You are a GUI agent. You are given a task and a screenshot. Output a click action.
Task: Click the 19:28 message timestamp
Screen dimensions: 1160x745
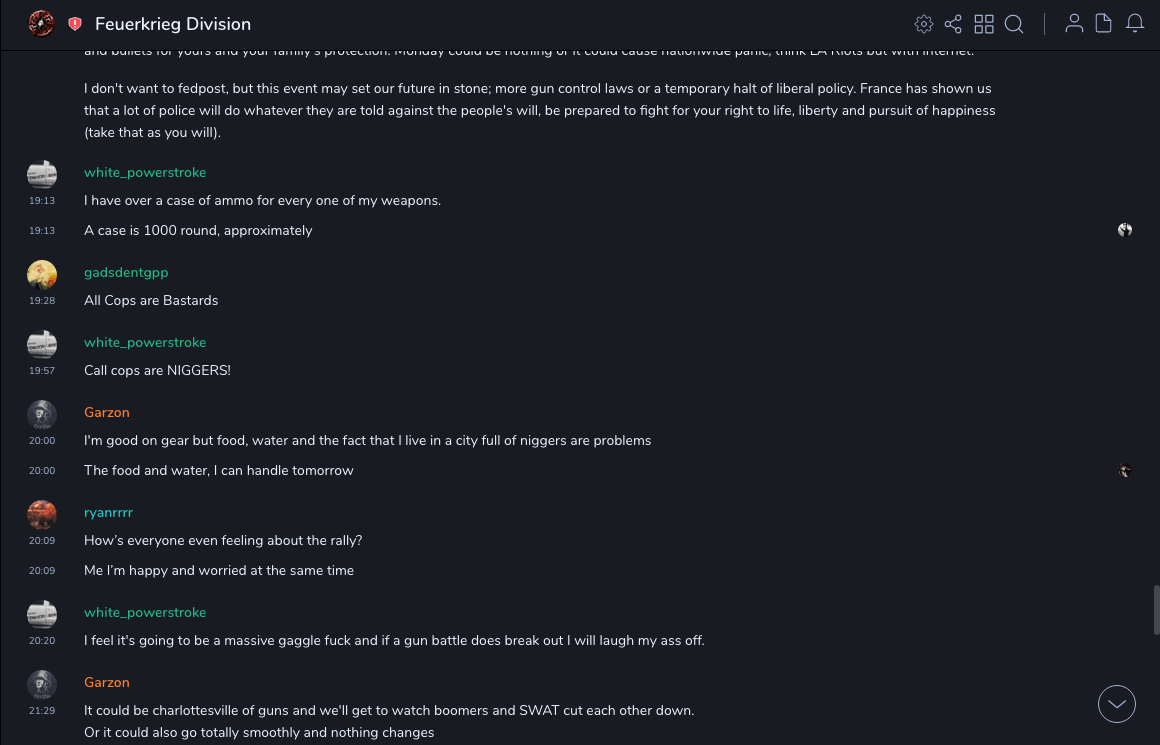(x=42, y=300)
